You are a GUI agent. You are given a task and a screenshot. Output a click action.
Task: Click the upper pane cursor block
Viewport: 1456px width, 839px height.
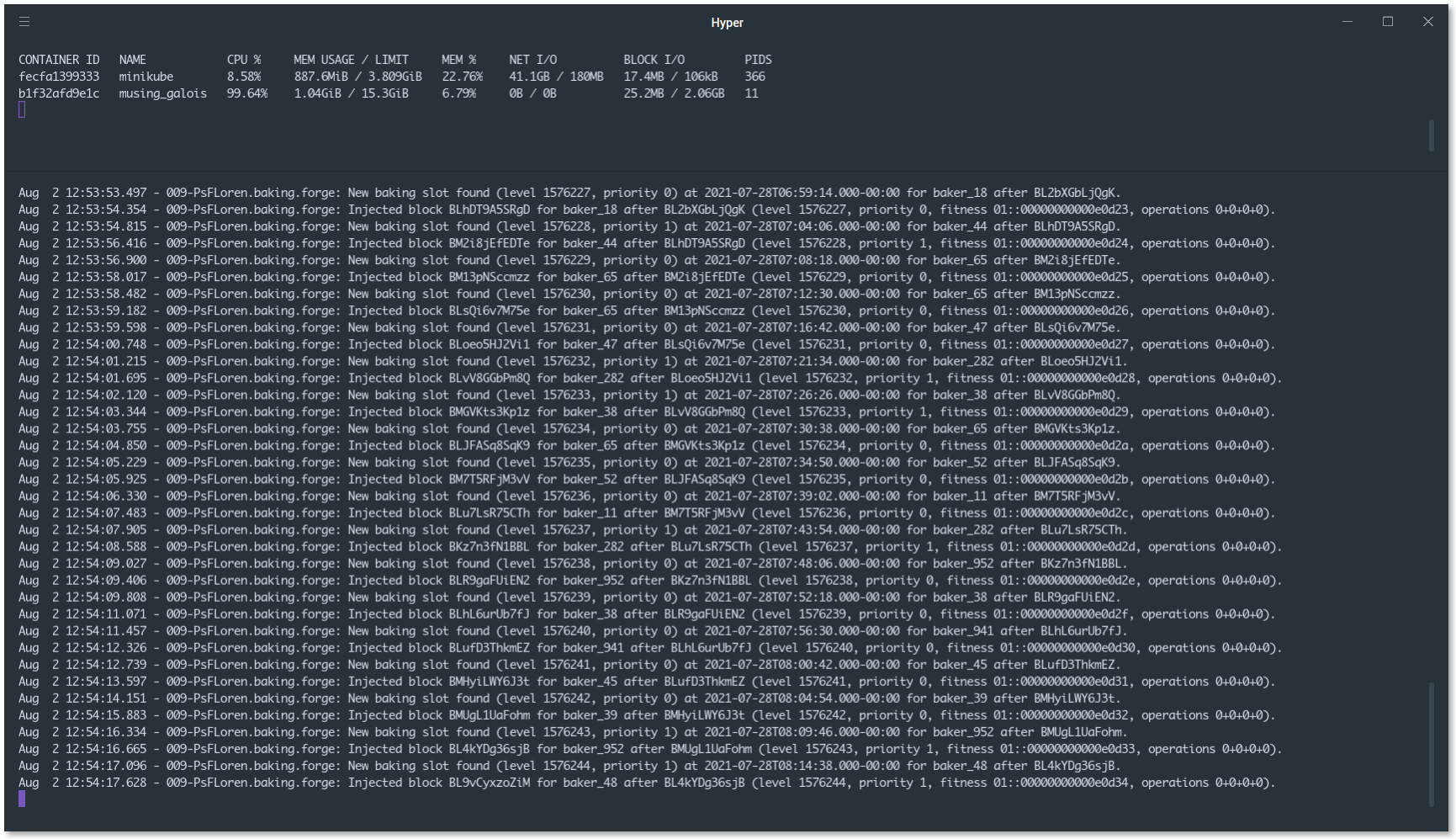click(x=22, y=110)
